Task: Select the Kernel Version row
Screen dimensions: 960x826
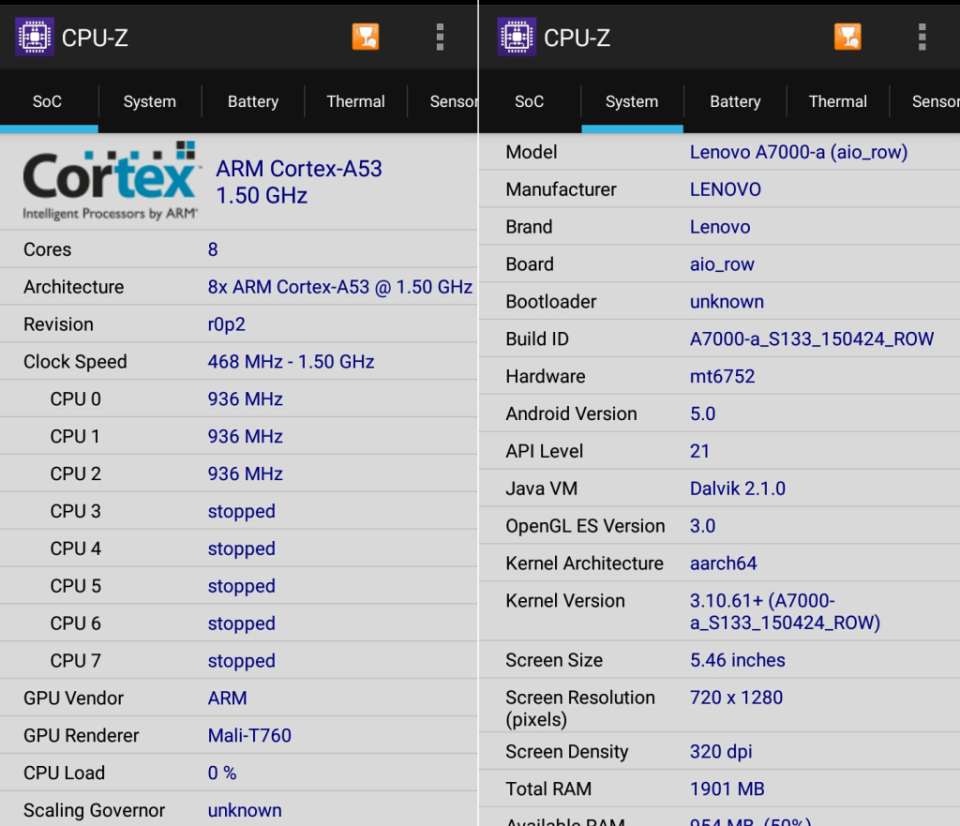Action: point(718,611)
